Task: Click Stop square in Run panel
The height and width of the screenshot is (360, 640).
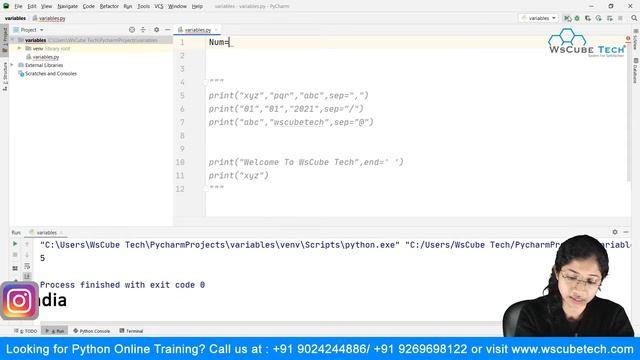Action: click(x=15, y=255)
